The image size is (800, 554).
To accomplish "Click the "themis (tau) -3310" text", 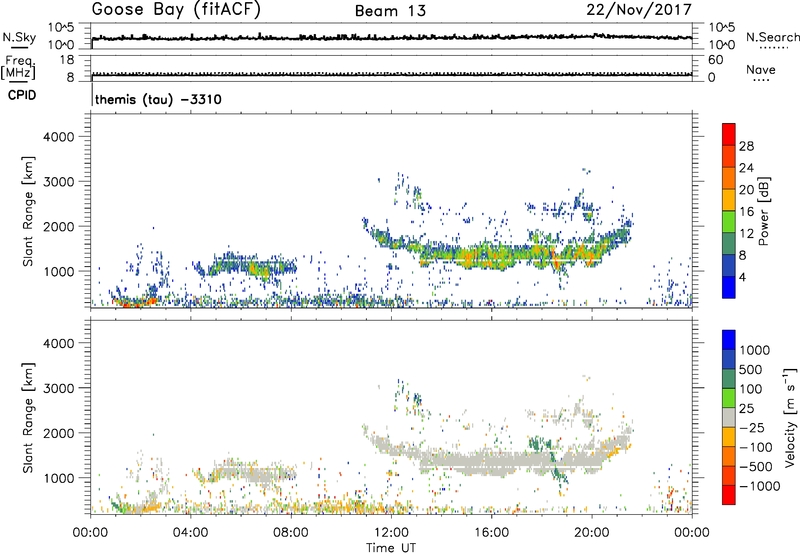I will tap(158, 99).
